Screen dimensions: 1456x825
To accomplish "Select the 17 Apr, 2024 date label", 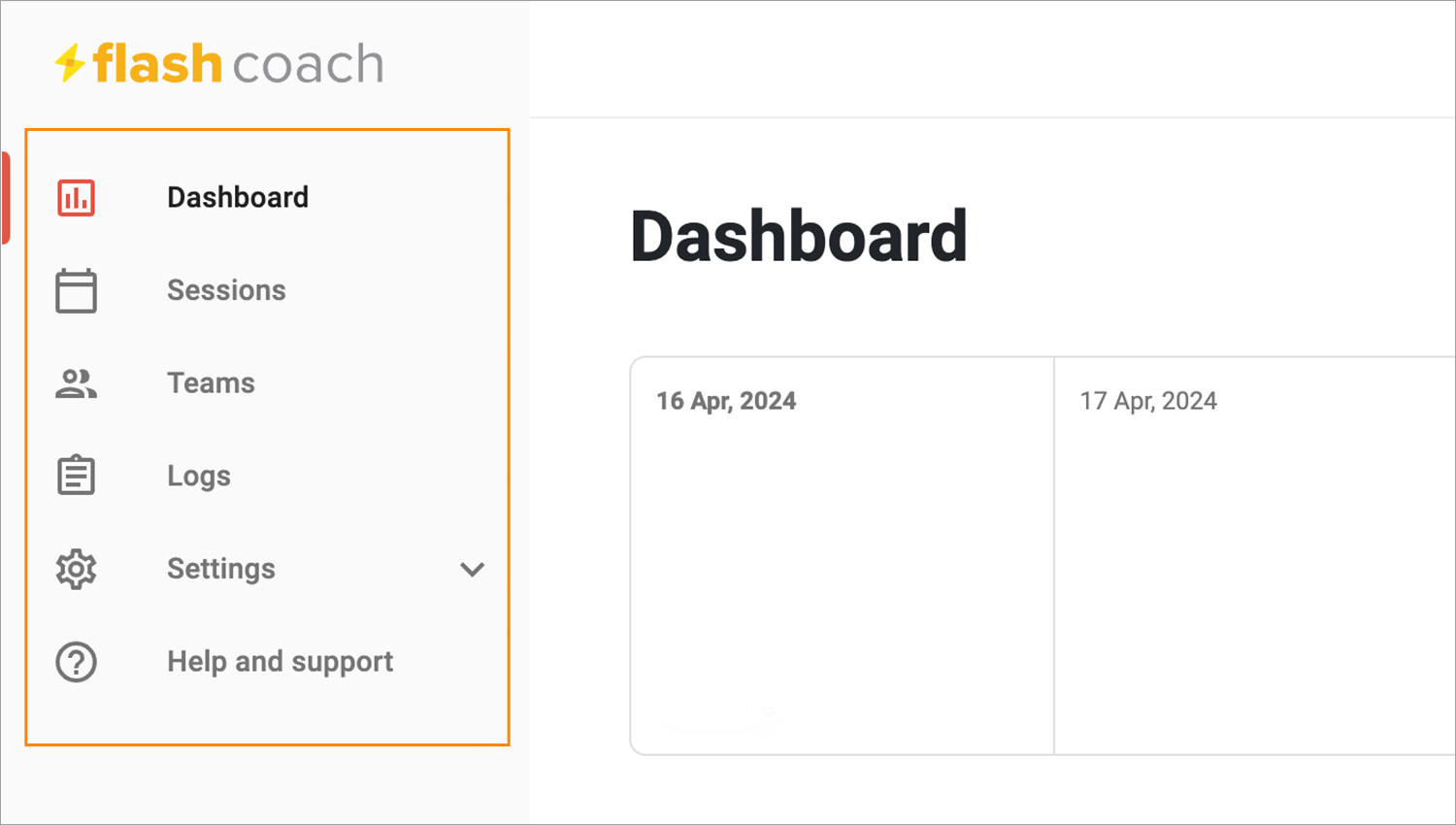I will 1148,401.
